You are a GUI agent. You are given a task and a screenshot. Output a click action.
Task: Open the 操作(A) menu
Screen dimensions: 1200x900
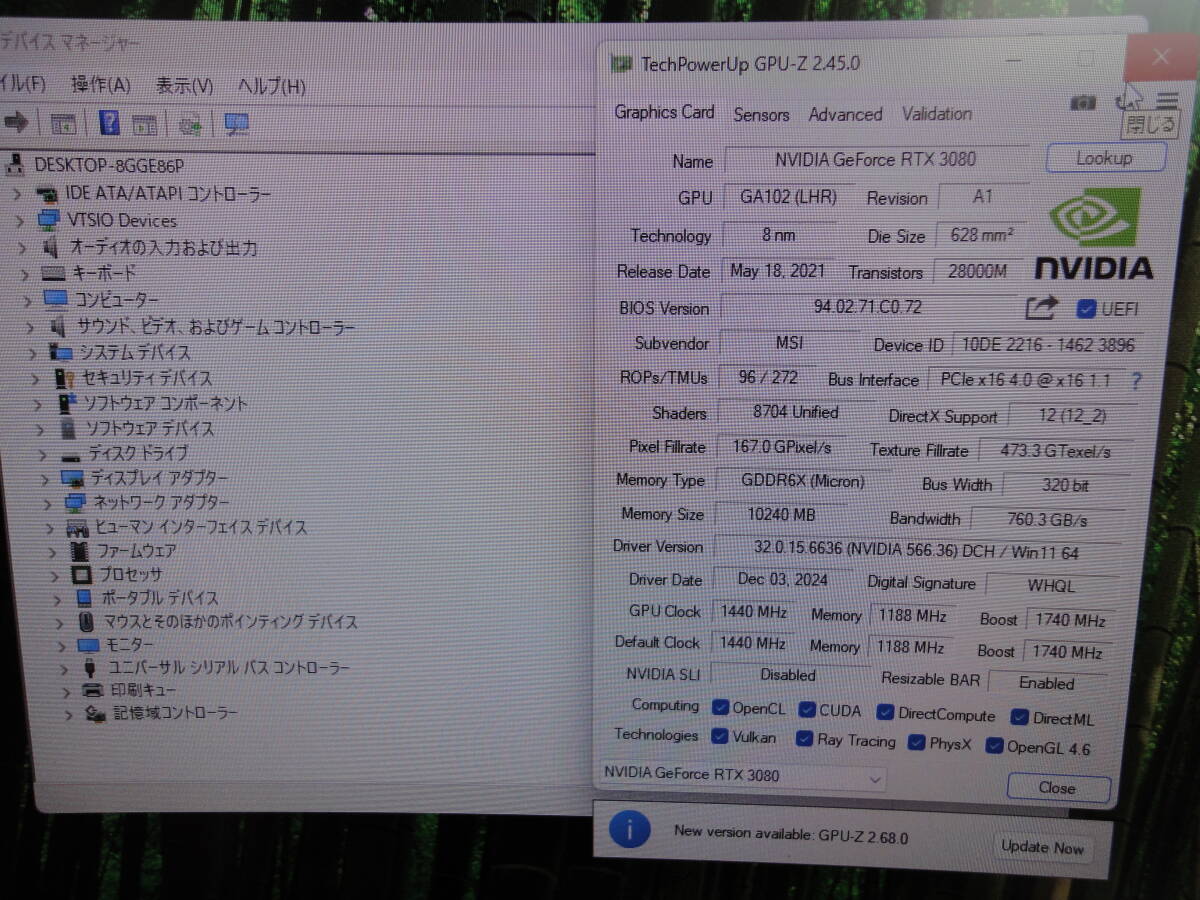click(x=100, y=85)
